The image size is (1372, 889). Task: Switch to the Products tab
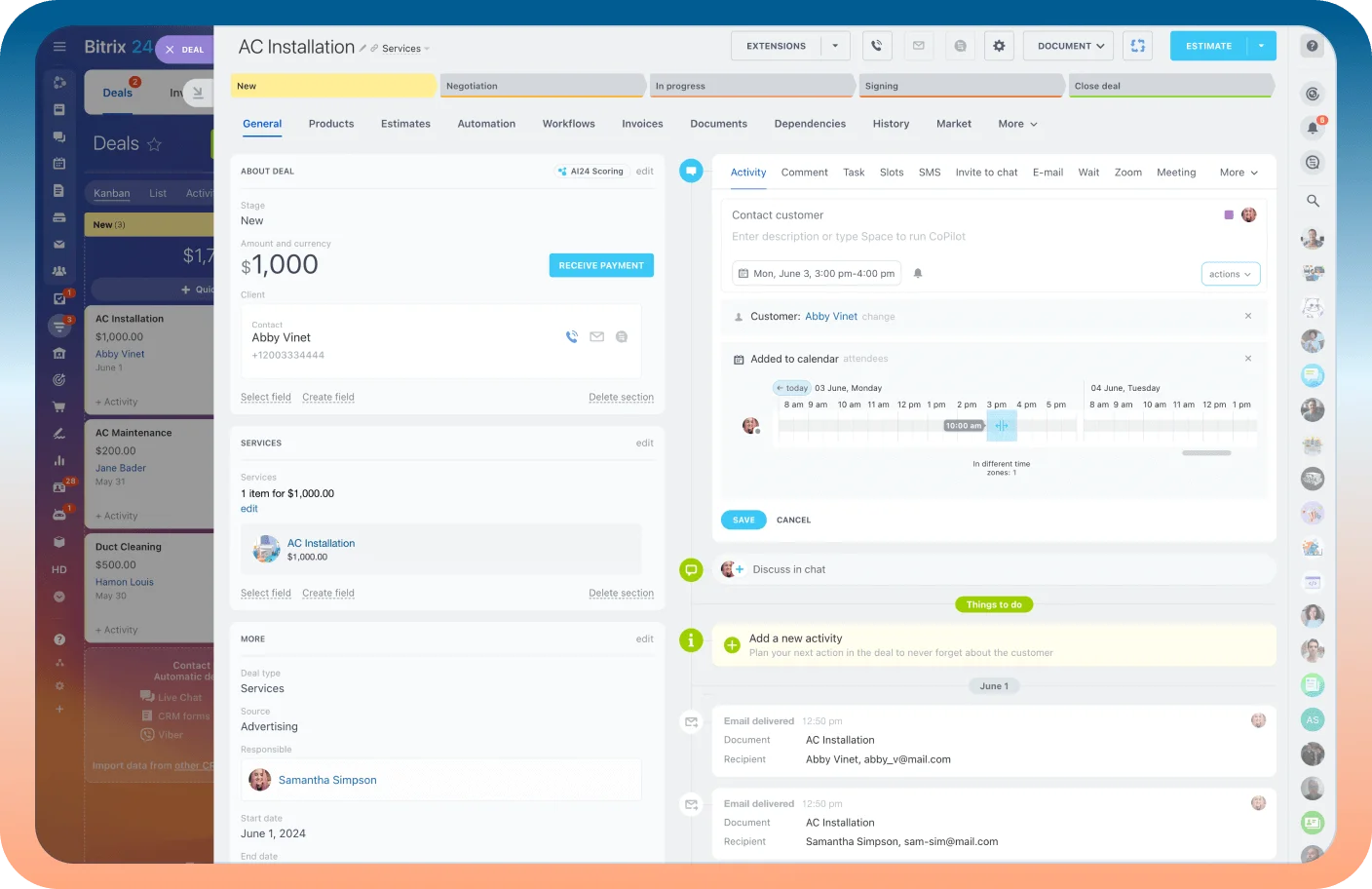(x=331, y=124)
